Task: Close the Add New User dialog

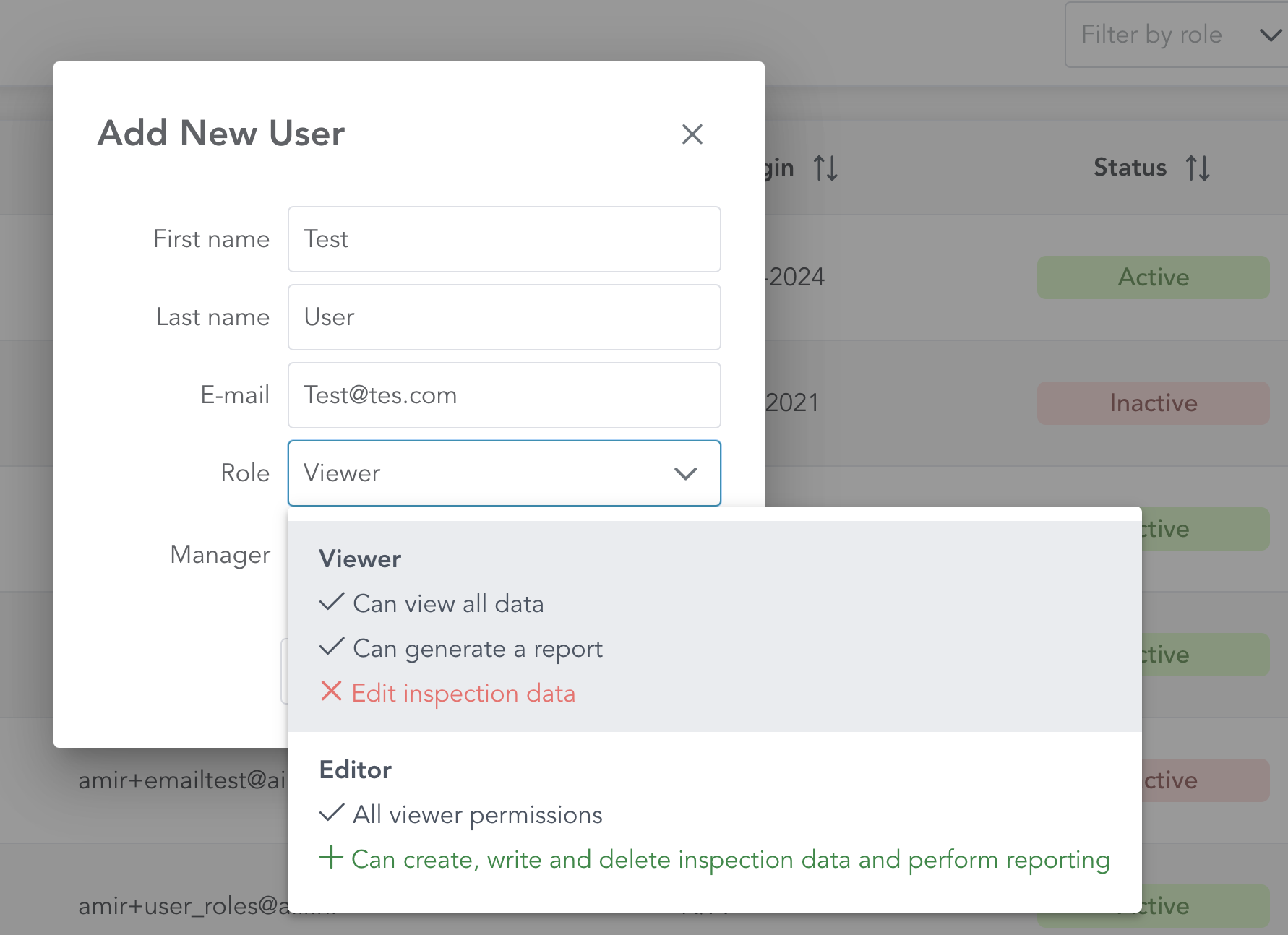Action: (692, 134)
